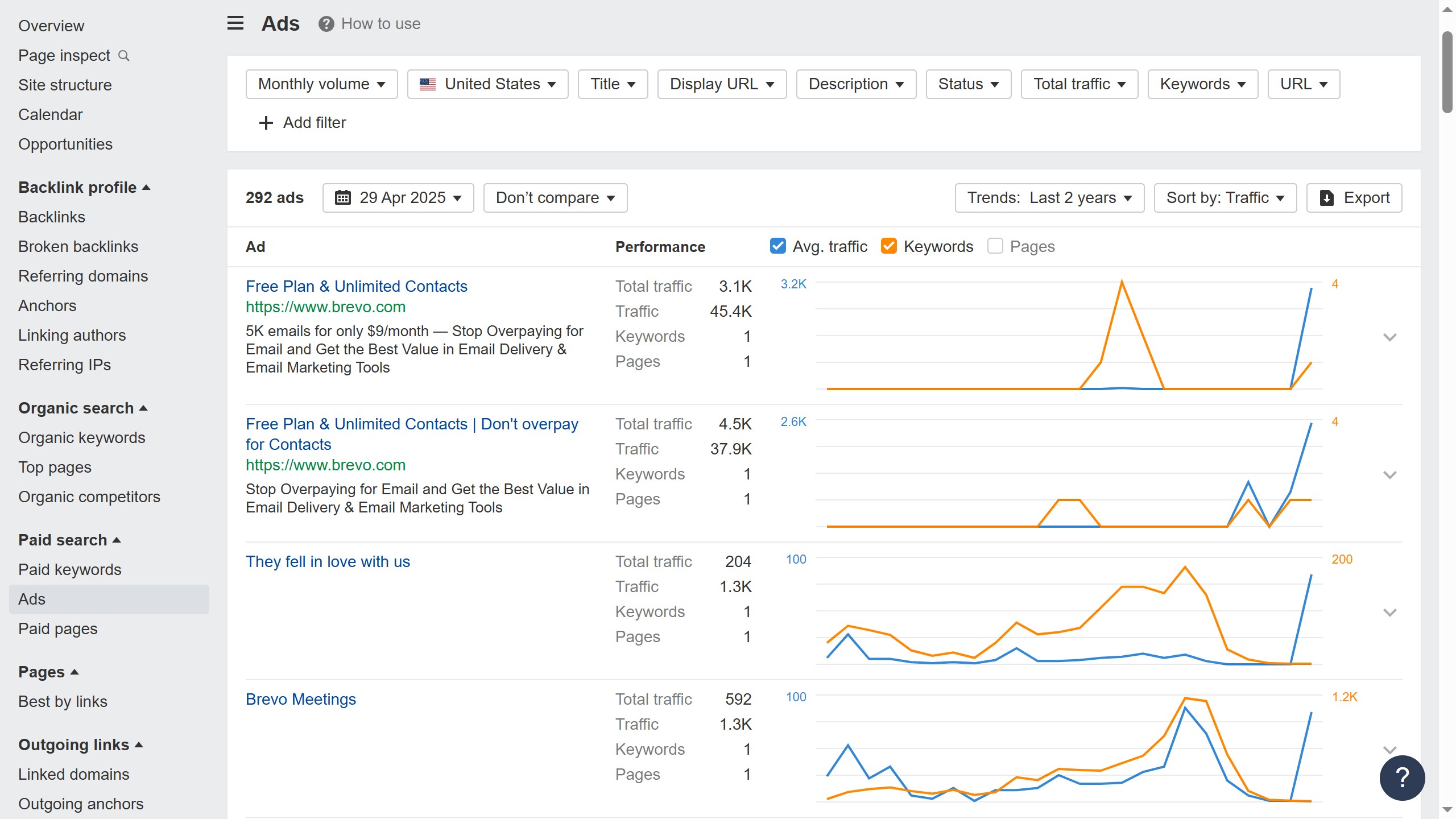Collapse the Backlink profile section
The width and height of the screenshot is (1456, 819).
(84, 187)
